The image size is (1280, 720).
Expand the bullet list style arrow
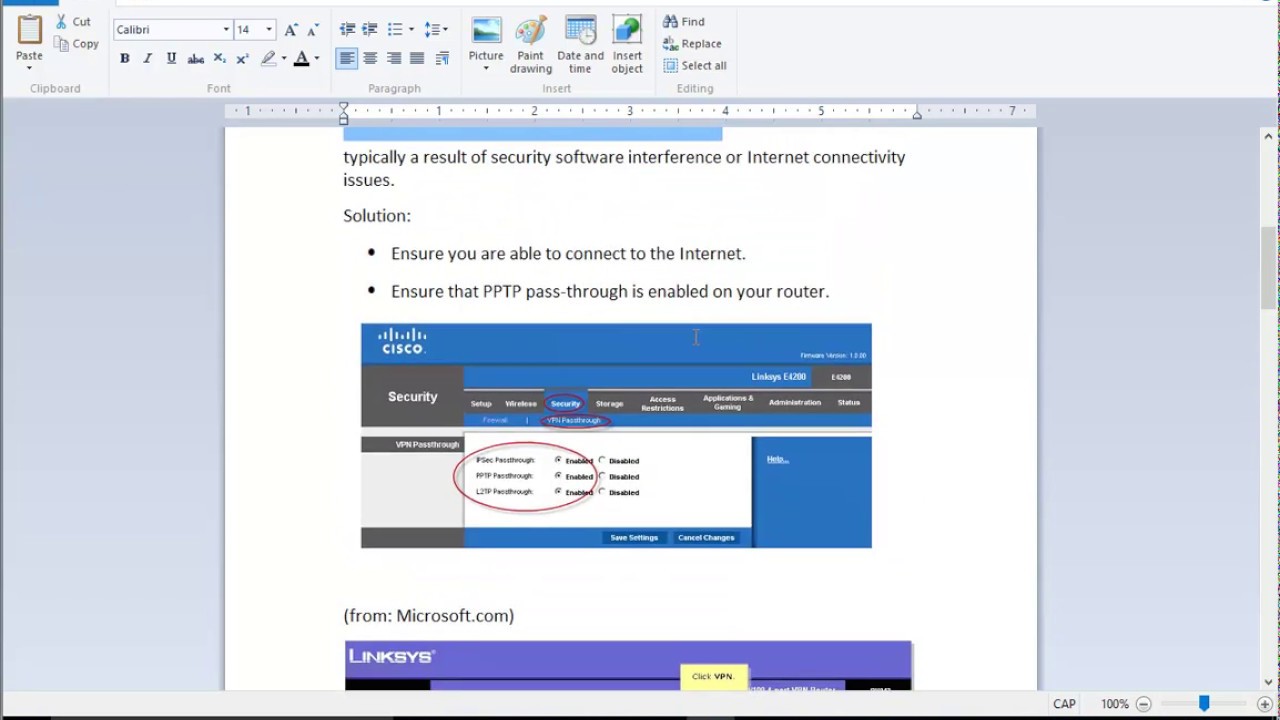coord(411,30)
